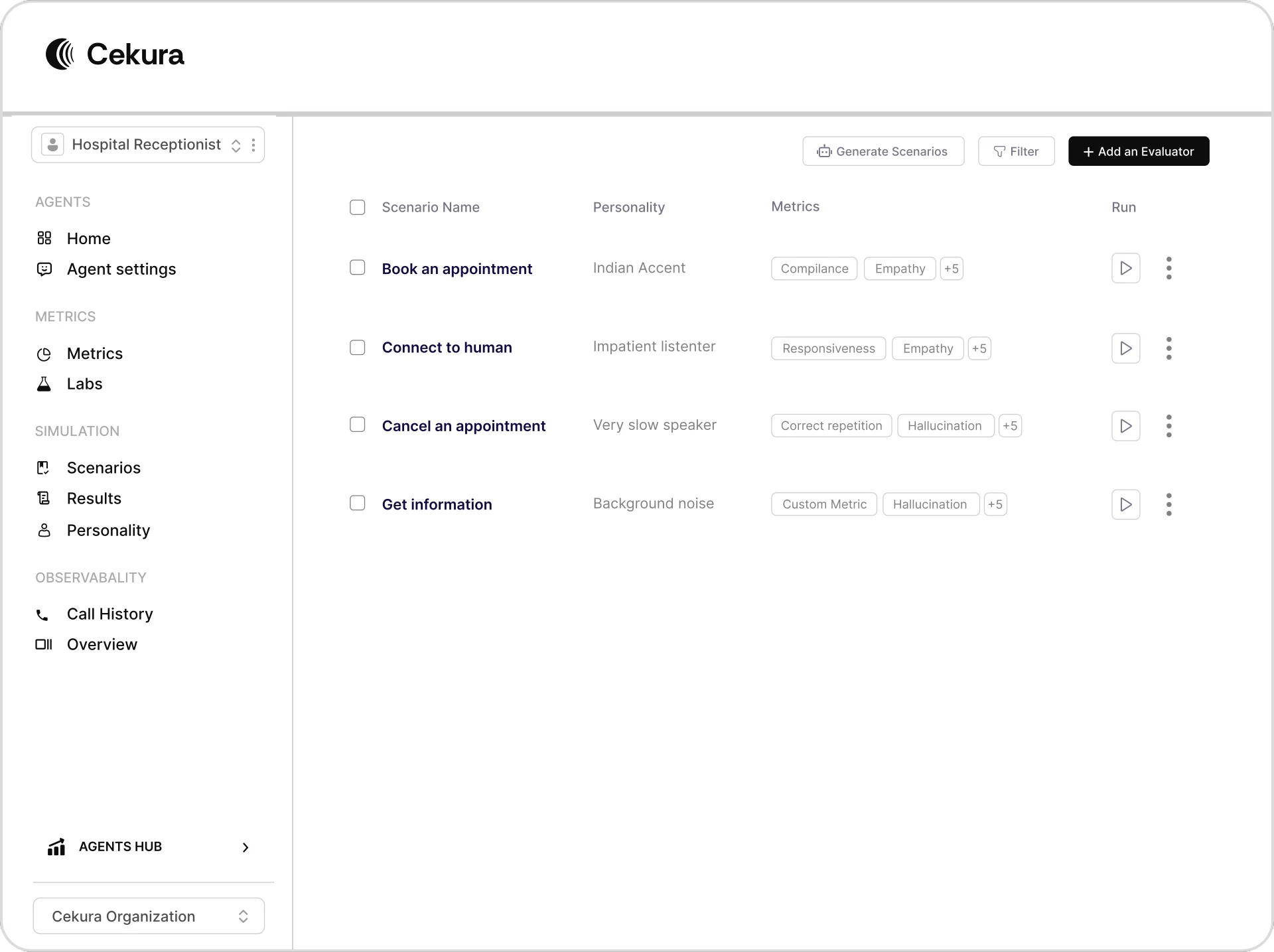Expand the Agents Hub panel chevron
Screen dimensions: 1274x952
pos(245,847)
